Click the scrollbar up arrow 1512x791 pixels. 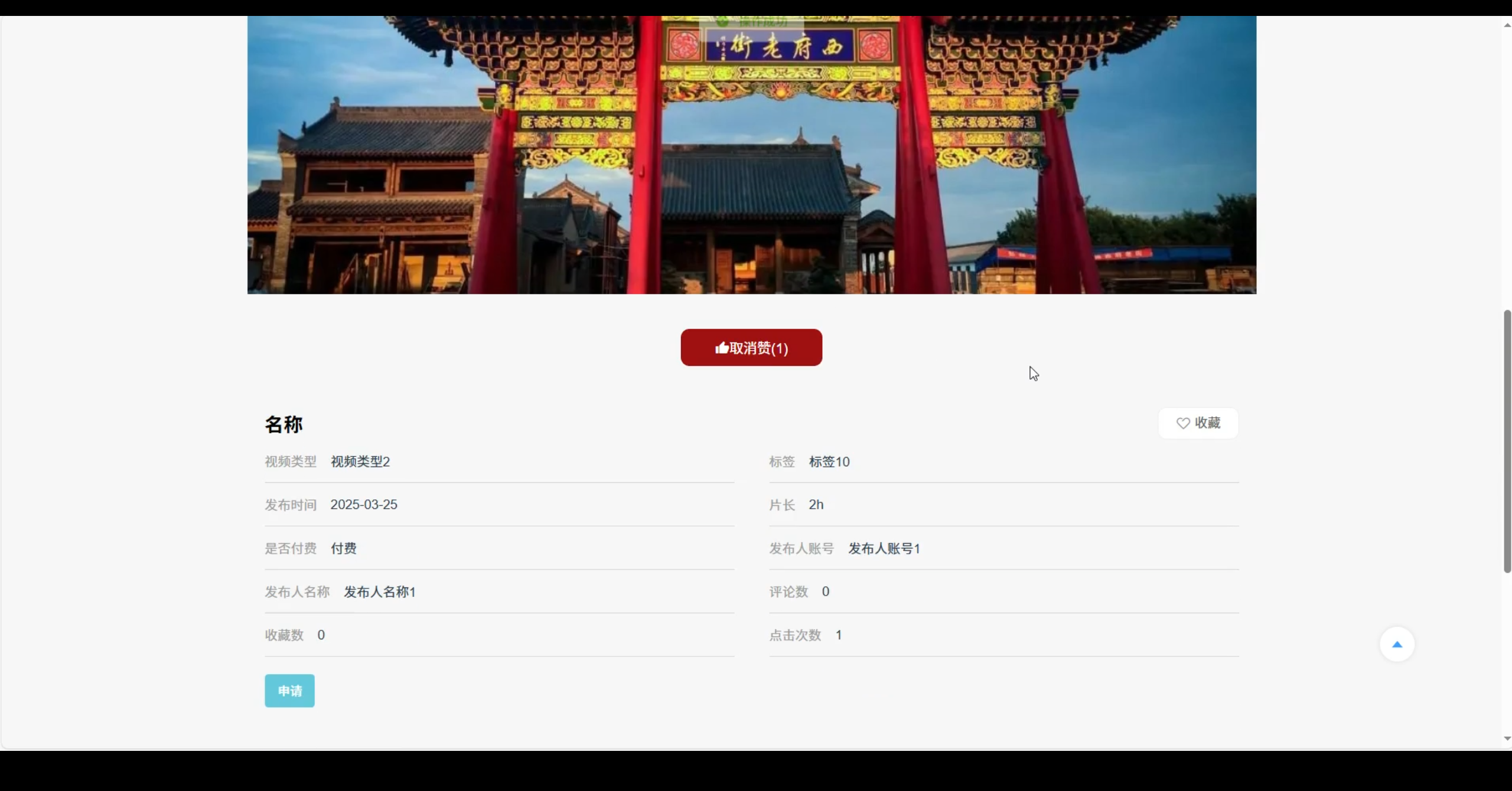click(1507, 25)
